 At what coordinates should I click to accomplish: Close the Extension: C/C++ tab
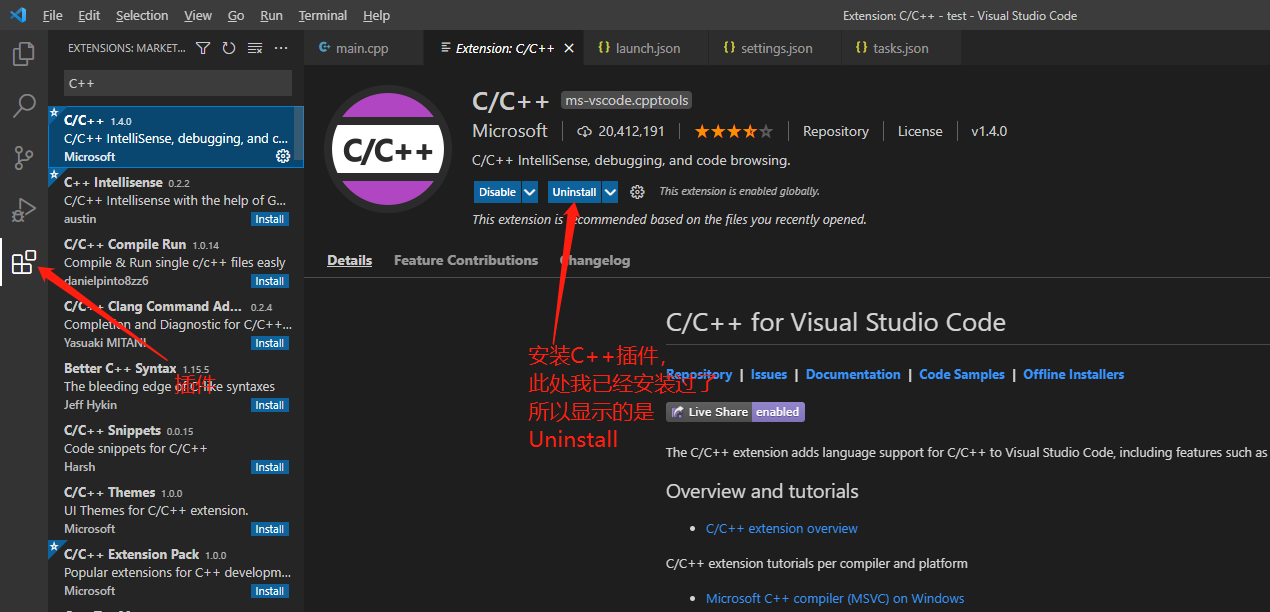(569, 48)
